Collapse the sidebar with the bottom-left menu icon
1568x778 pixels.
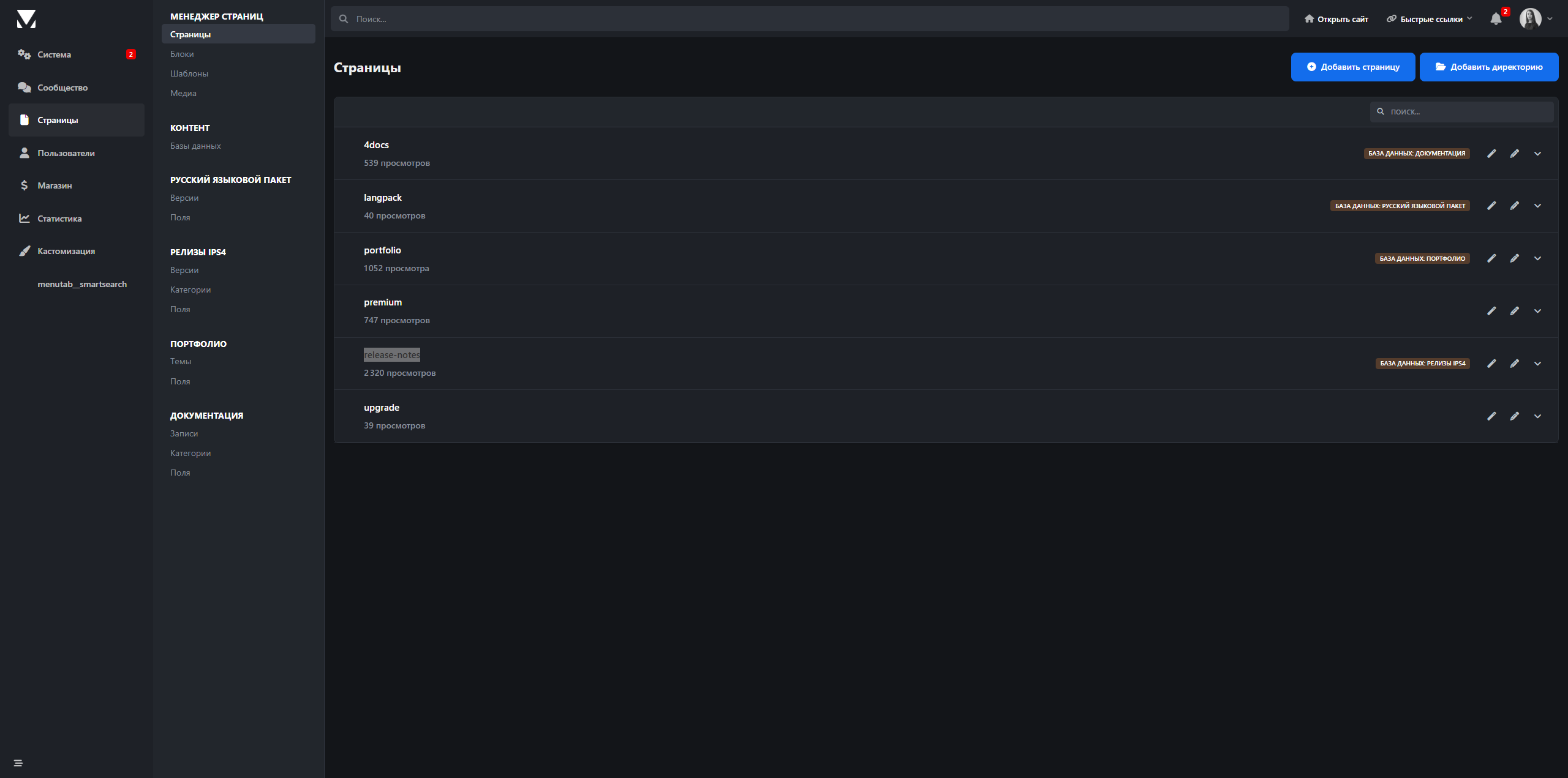pyautogui.click(x=18, y=763)
